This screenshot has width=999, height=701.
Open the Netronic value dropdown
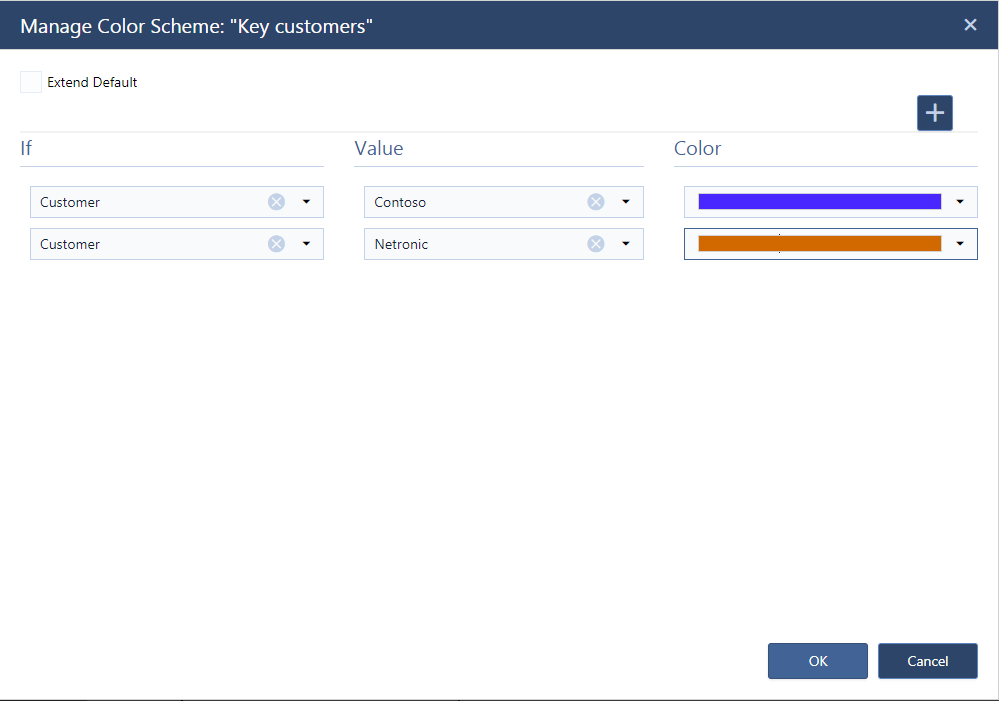(x=626, y=243)
